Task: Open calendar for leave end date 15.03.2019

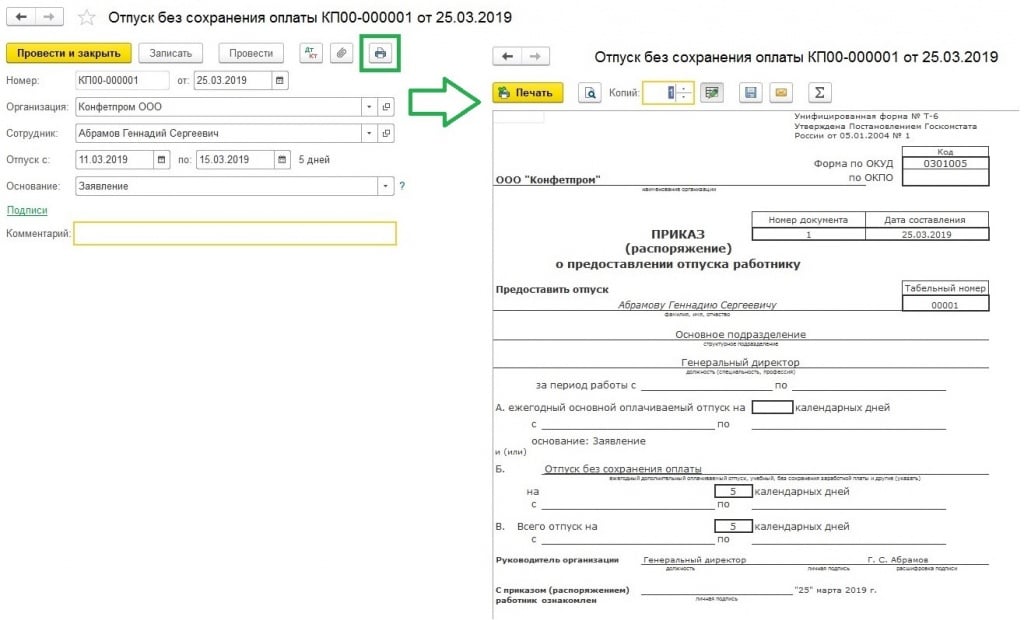Action: (x=281, y=159)
